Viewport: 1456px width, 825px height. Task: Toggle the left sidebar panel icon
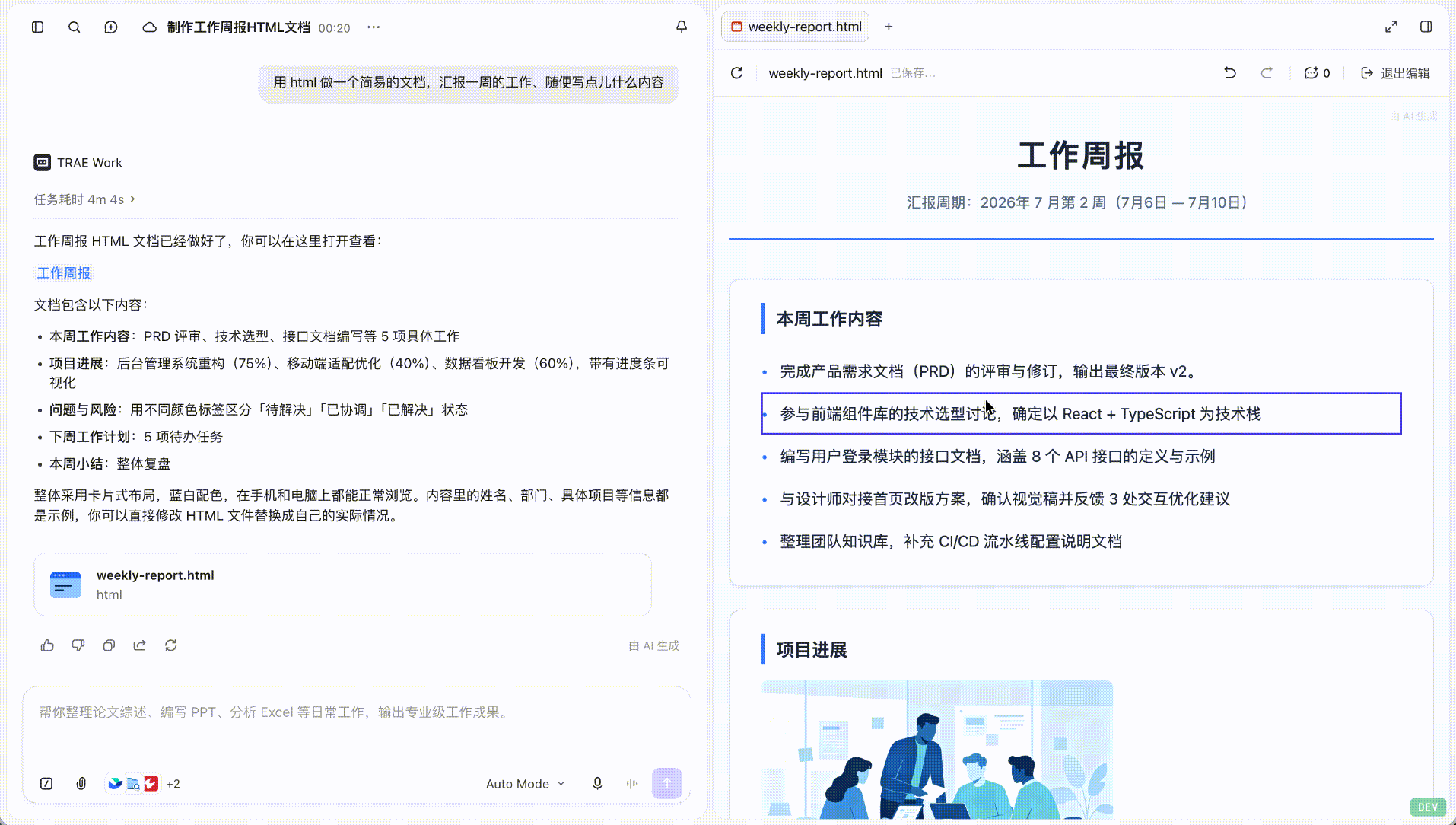tap(37, 27)
